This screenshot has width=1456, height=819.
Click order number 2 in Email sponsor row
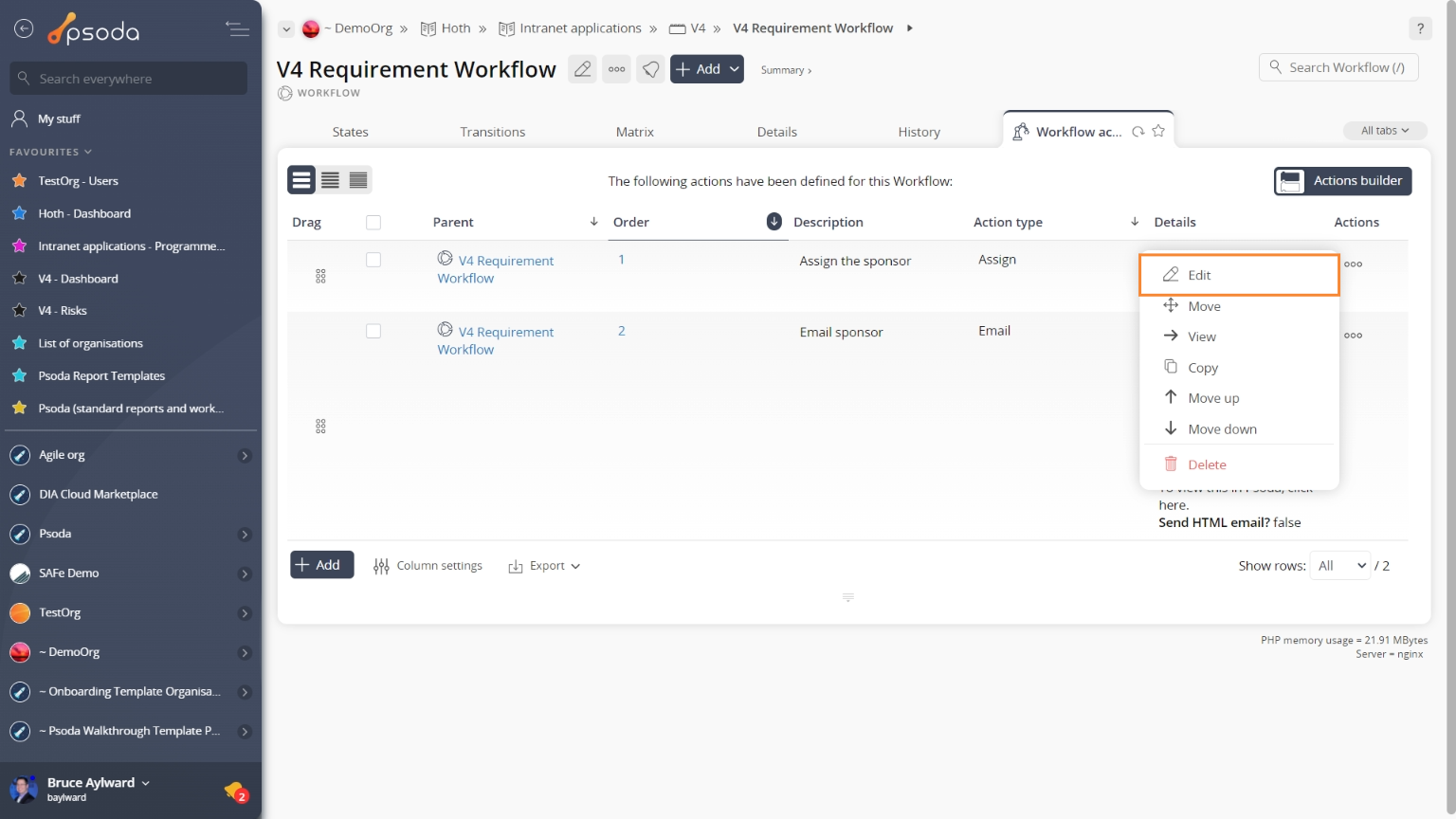[x=622, y=331]
